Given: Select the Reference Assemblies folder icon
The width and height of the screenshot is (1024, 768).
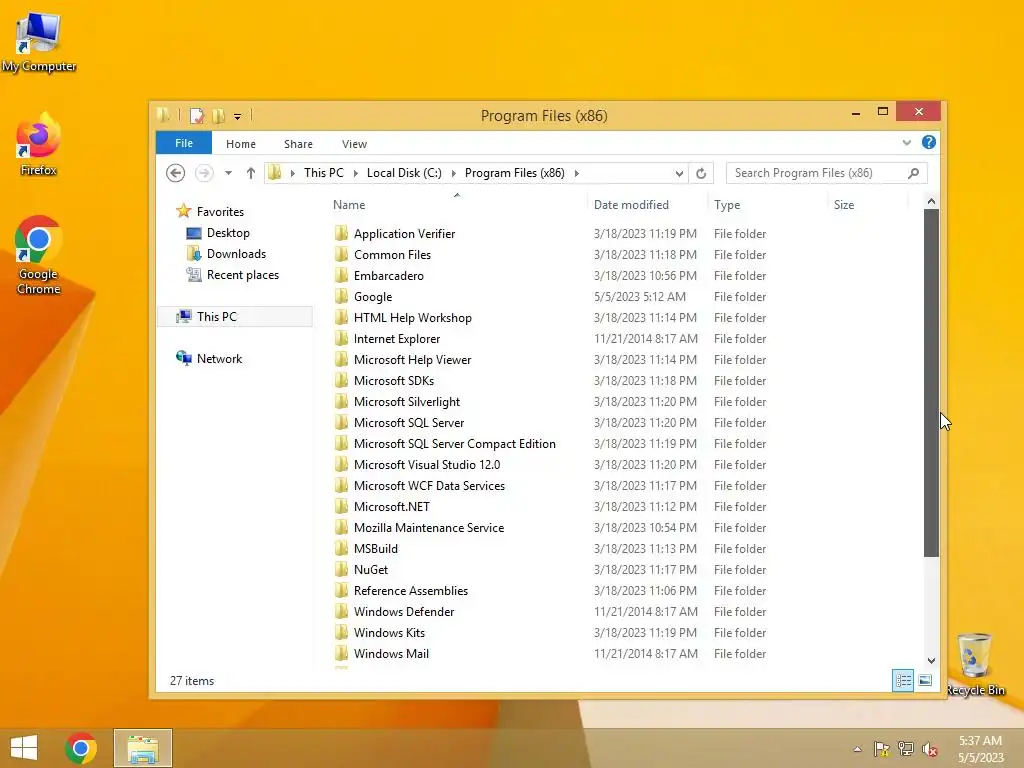Looking at the screenshot, I should point(341,590).
